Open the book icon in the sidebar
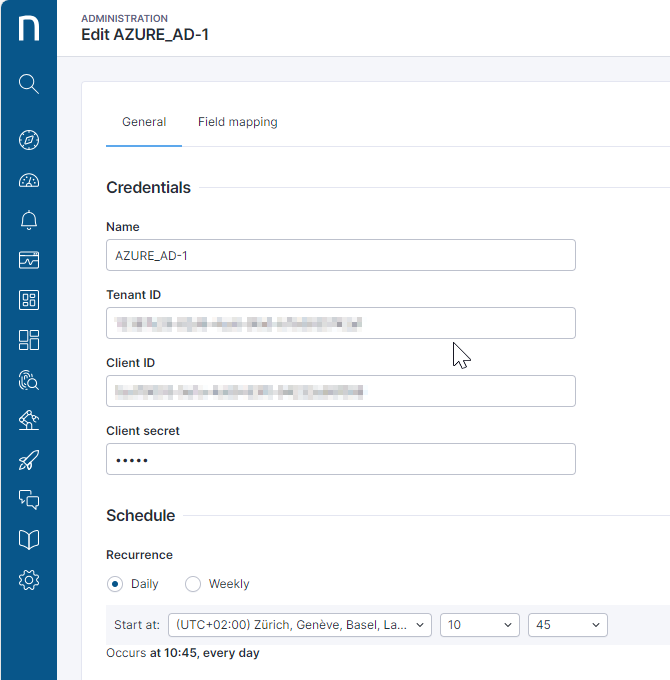This screenshot has width=670, height=680. [29, 540]
